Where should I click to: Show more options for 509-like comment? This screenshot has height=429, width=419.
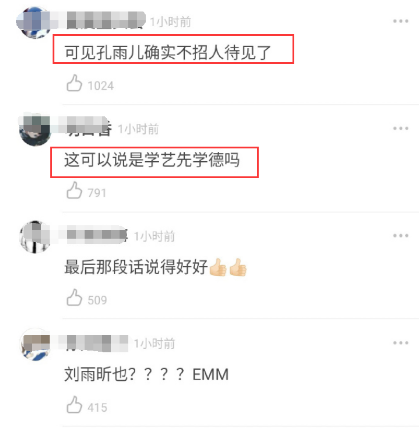(x=400, y=236)
